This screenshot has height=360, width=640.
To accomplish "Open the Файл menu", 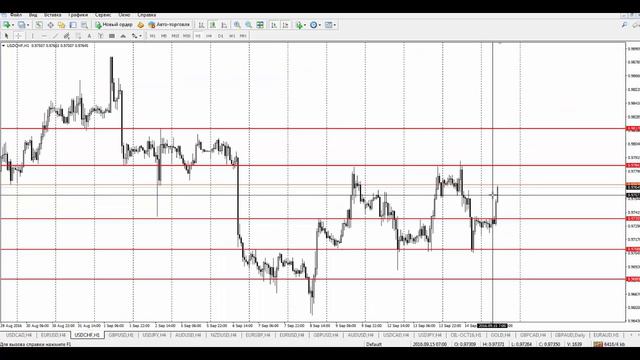I will [16, 15].
